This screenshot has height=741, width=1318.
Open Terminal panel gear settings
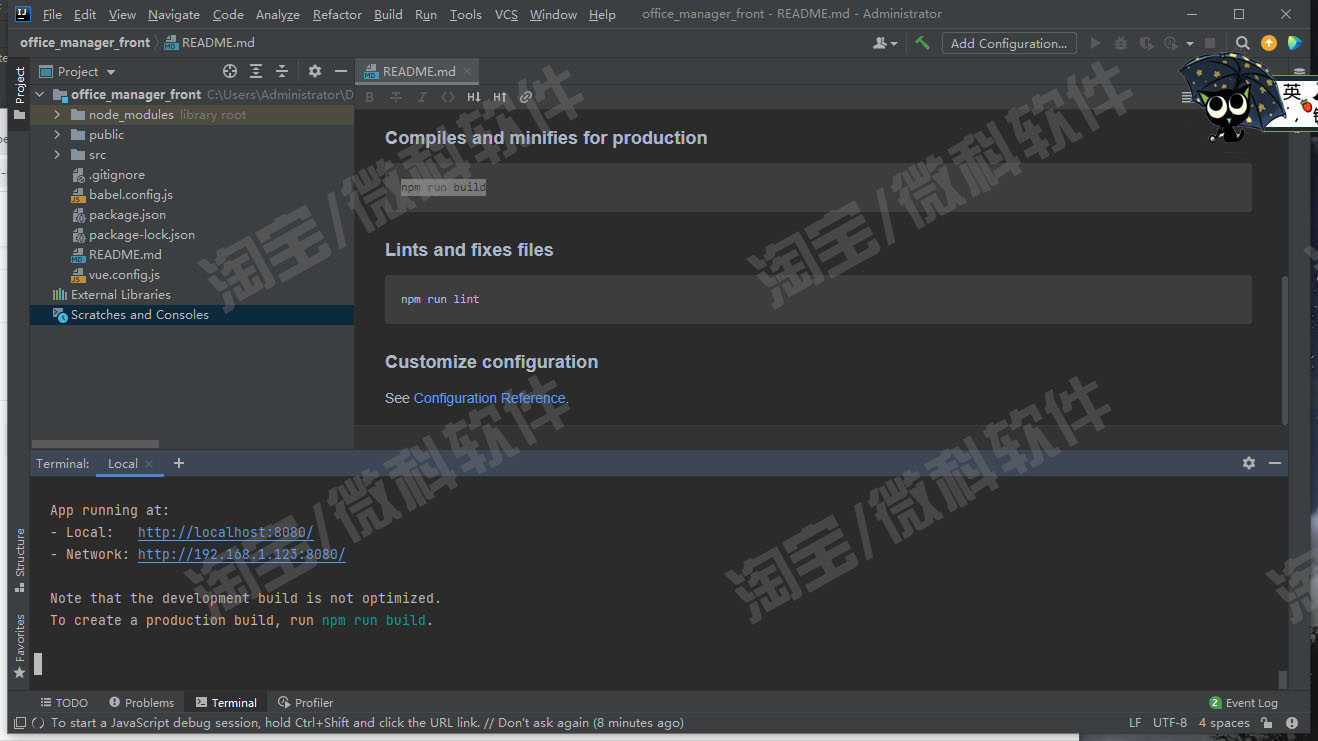click(x=1249, y=463)
